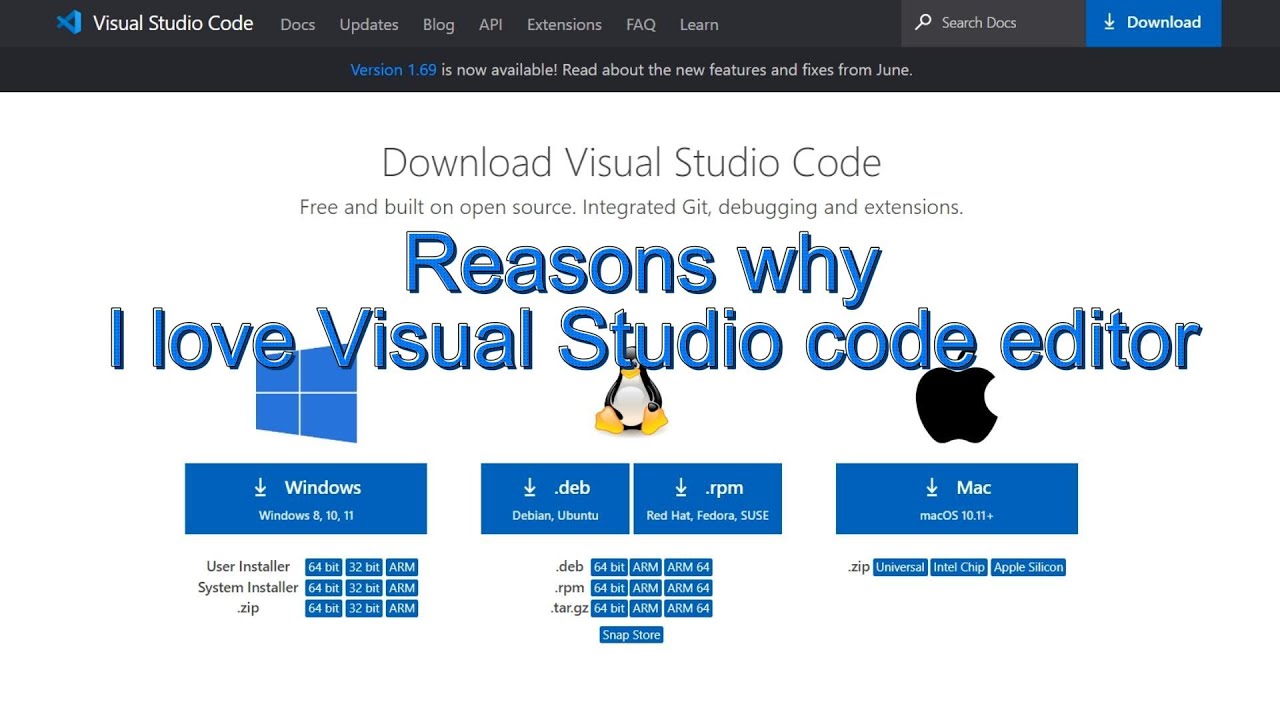Viewport: 1280px width, 720px height.
Task: Select the Mac Universal zip
Action: [x=900, y=567]
